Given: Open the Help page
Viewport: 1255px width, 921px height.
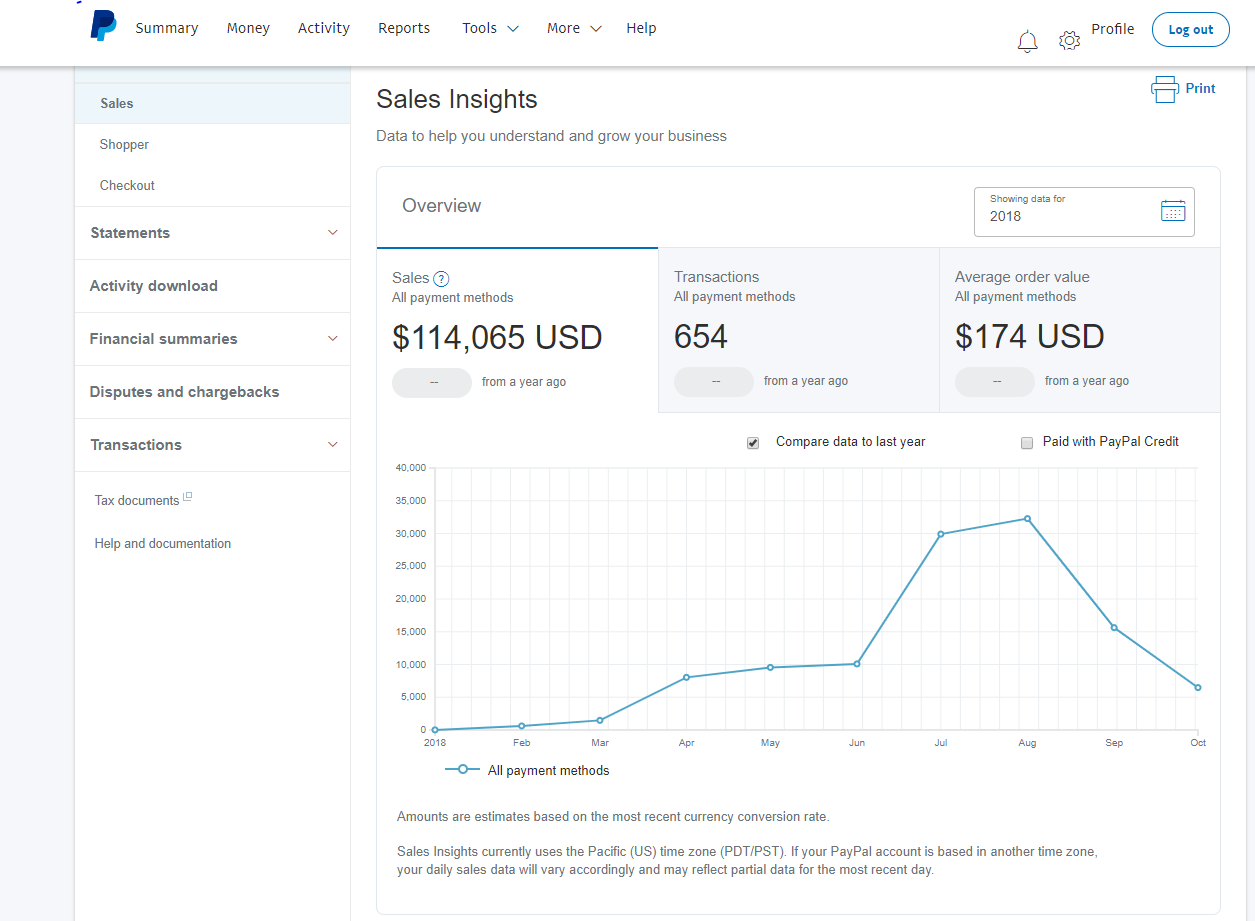Looking at the screenshot, I should coord(641,28).
